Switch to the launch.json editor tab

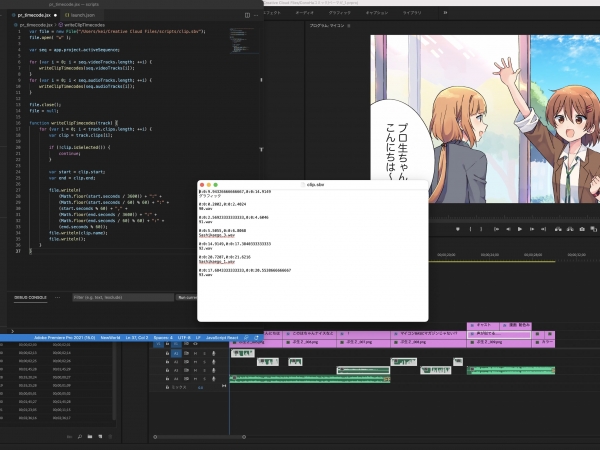pyautogui.click(x=80, y=15)
